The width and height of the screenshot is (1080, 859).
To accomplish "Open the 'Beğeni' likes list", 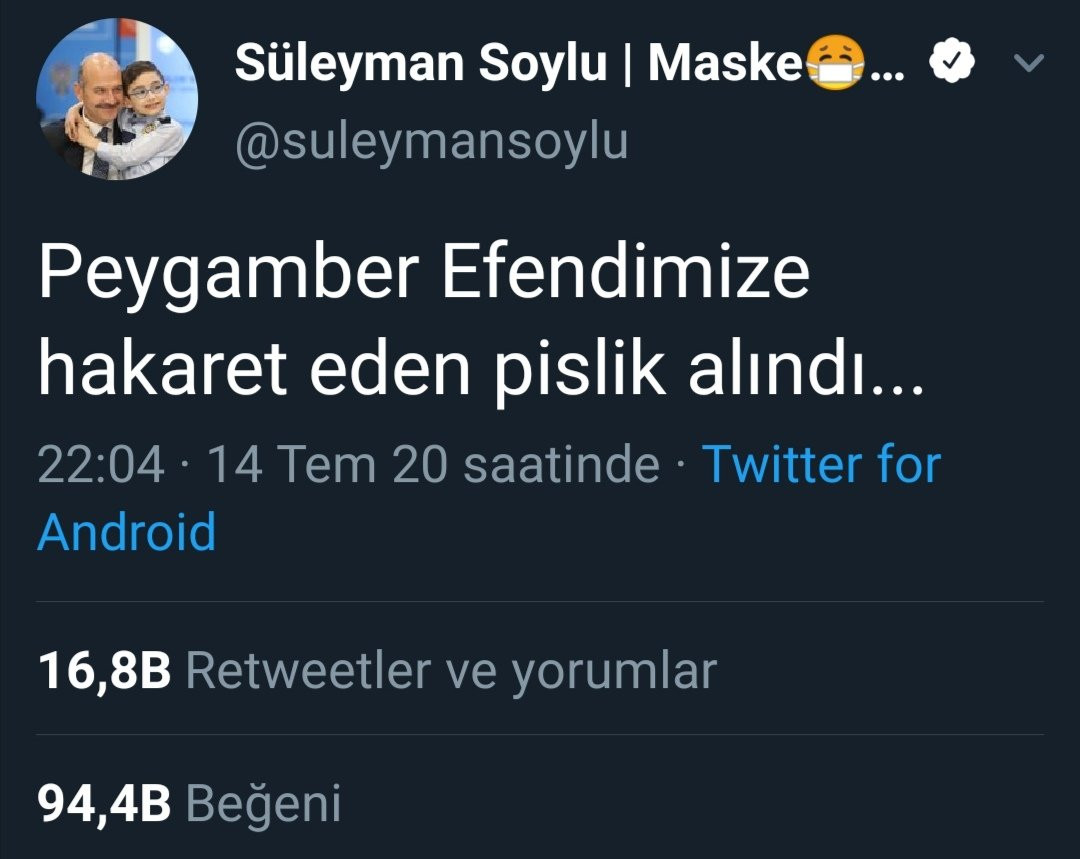I will point(264,804).
